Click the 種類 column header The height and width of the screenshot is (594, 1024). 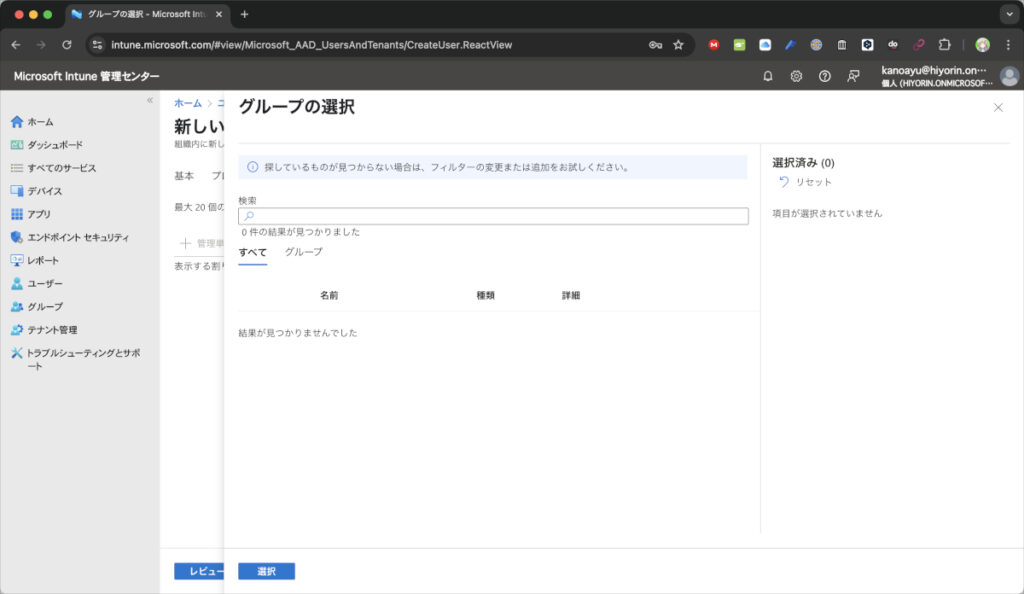click(485, 296)
